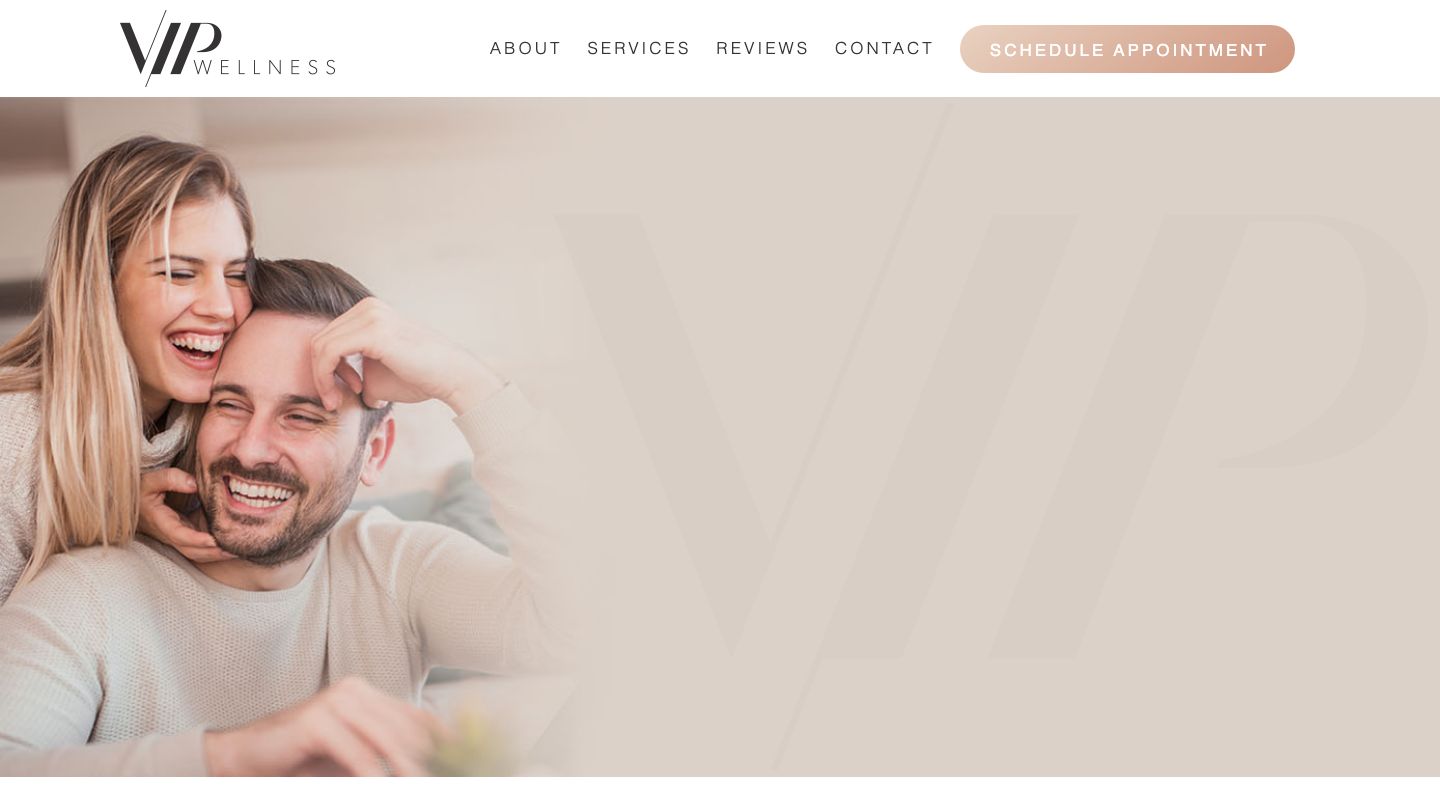The height and width of the screenshot is (810, 1440).
Task: Navigate to the Contact page
Action: pos(885,48)
